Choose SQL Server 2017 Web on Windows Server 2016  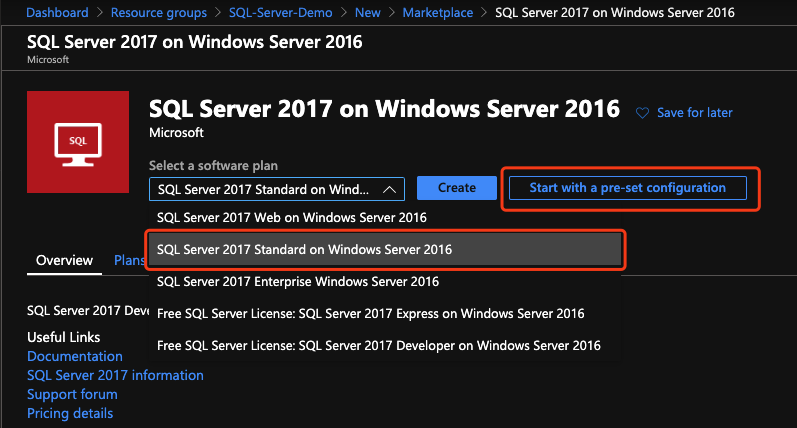[x=385, y=218]
